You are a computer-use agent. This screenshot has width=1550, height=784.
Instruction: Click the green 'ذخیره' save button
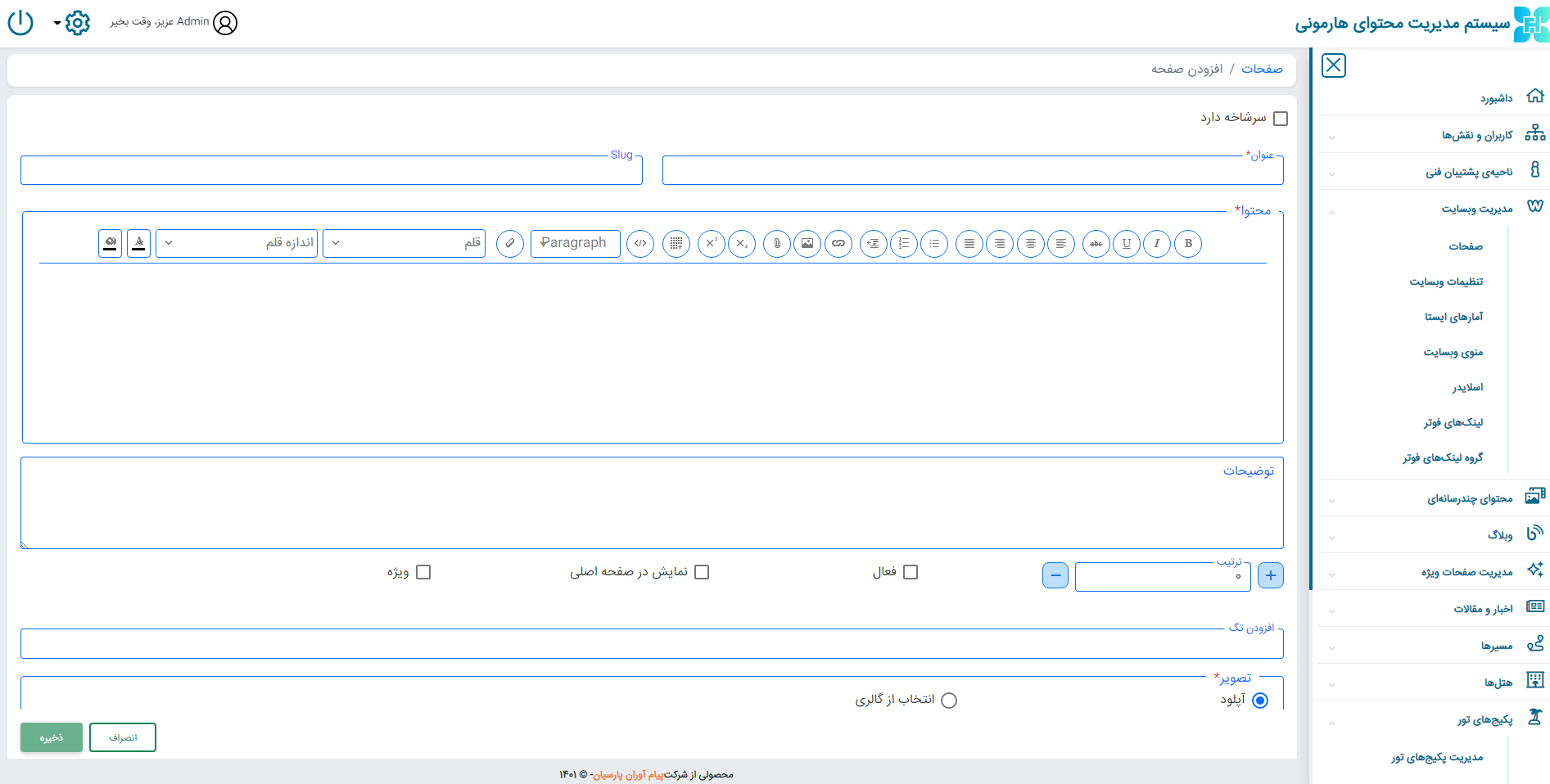pos(52,737)
